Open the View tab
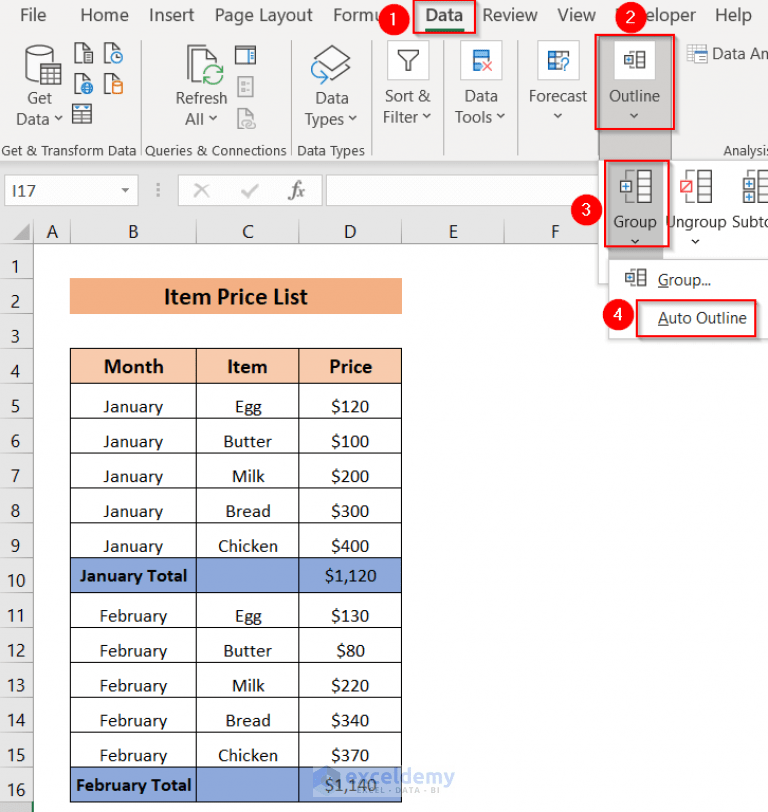This screenshot has height=812, width=768. [576, 15]
